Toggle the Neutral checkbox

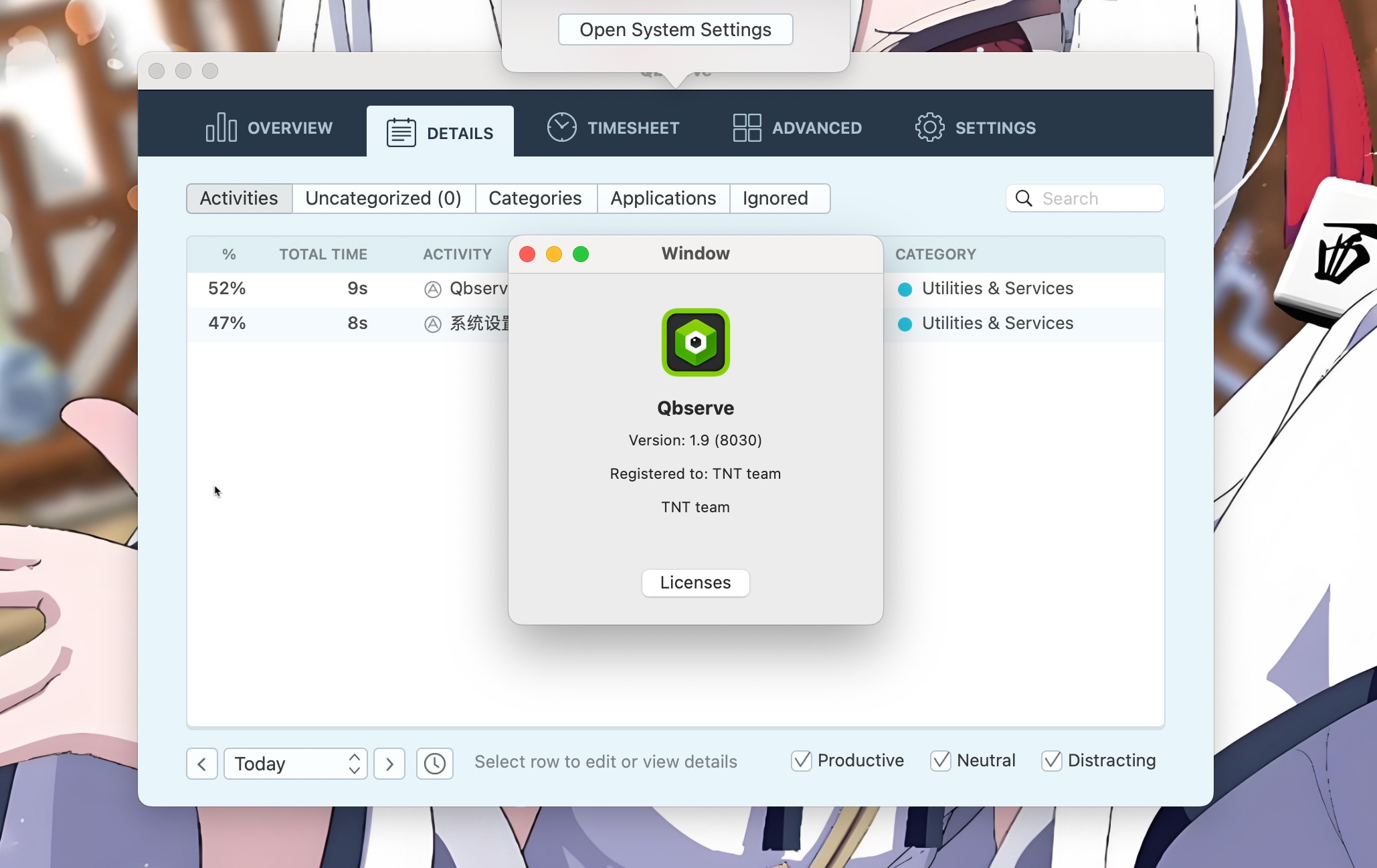pos(941,761)
